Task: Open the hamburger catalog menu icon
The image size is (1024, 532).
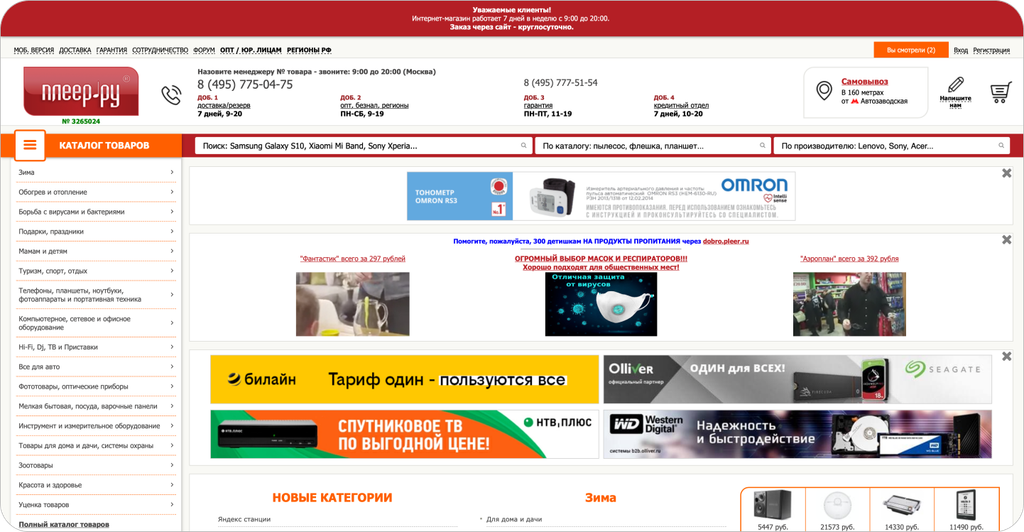Action: click(x=30, y=145)
